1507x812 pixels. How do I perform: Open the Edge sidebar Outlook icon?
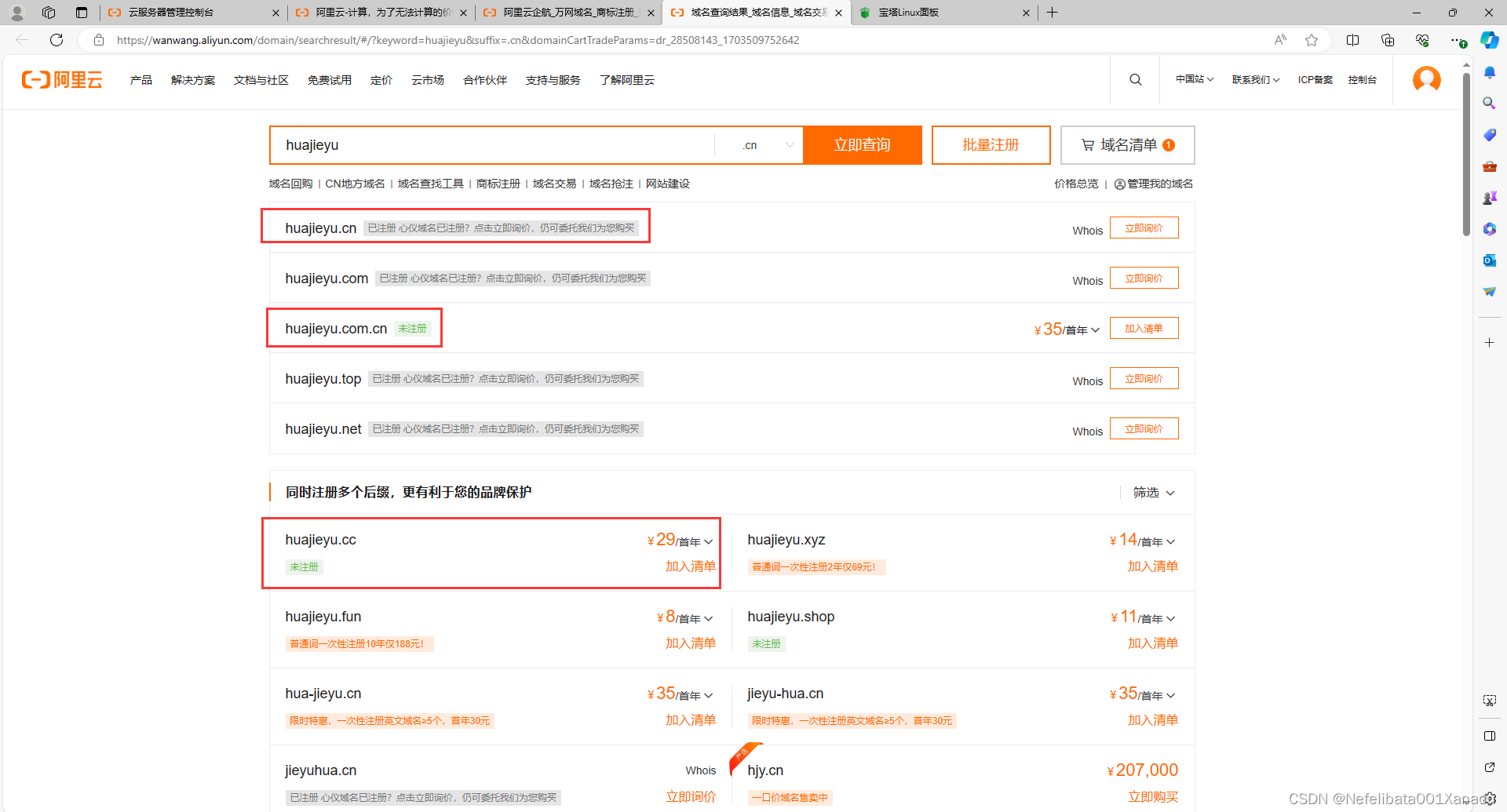pos(1489,260)
